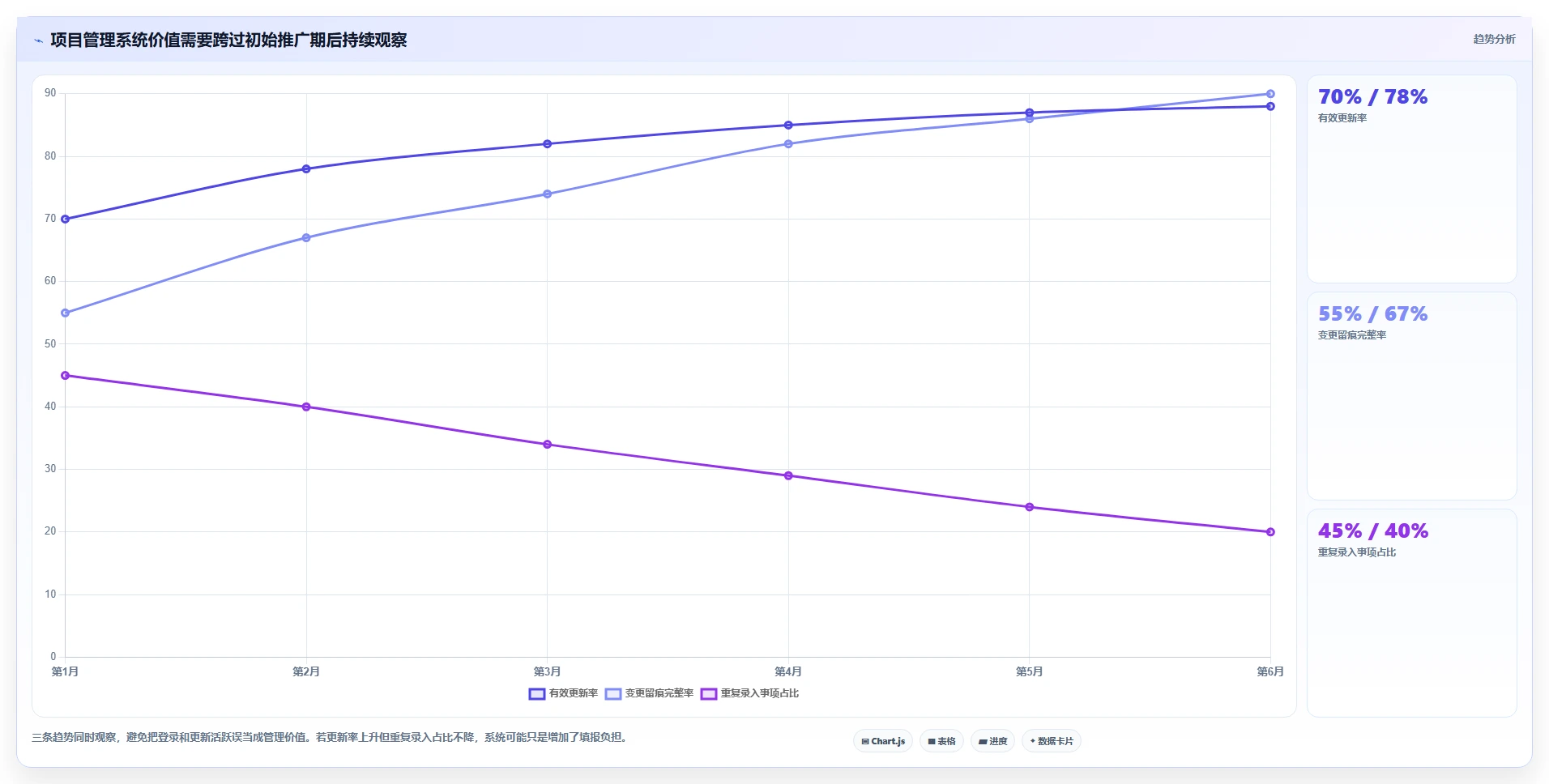Click the 重复录入事项占比 point at 第2月 (40)
Viewport: 1549px width, 784px height.
[x=306, y=407]
